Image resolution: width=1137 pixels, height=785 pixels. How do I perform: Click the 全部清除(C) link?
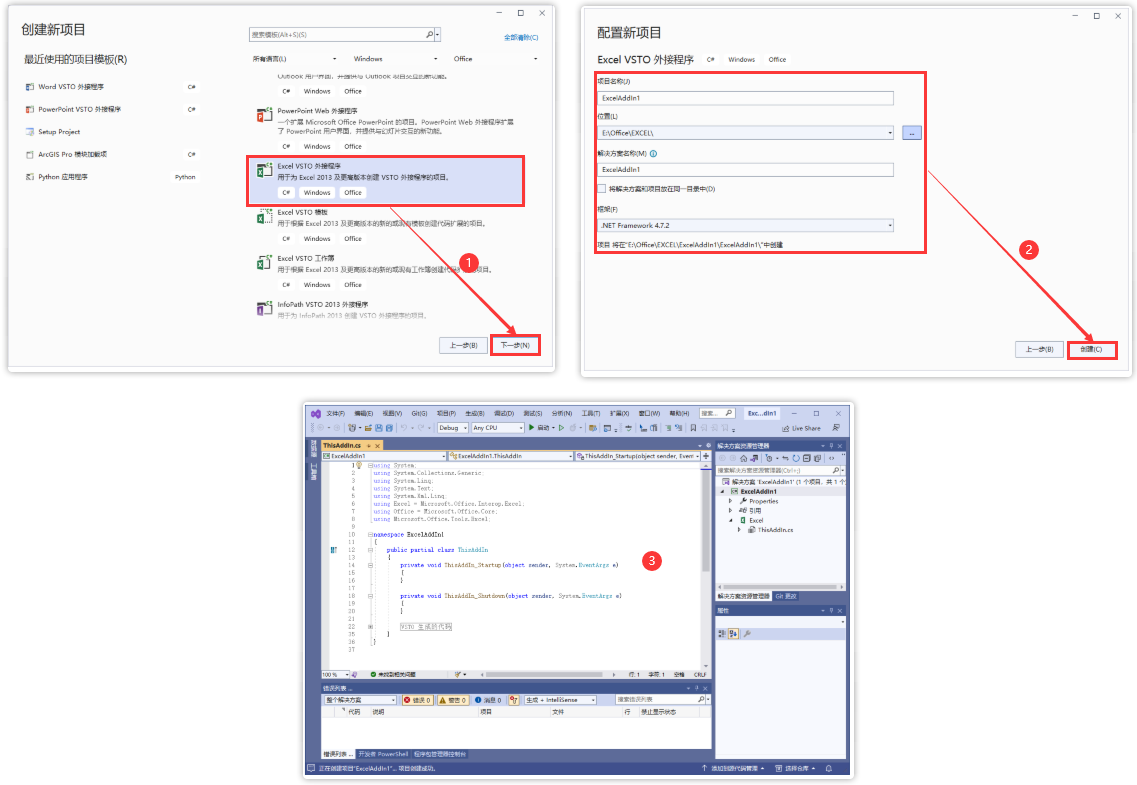[521, 37]
